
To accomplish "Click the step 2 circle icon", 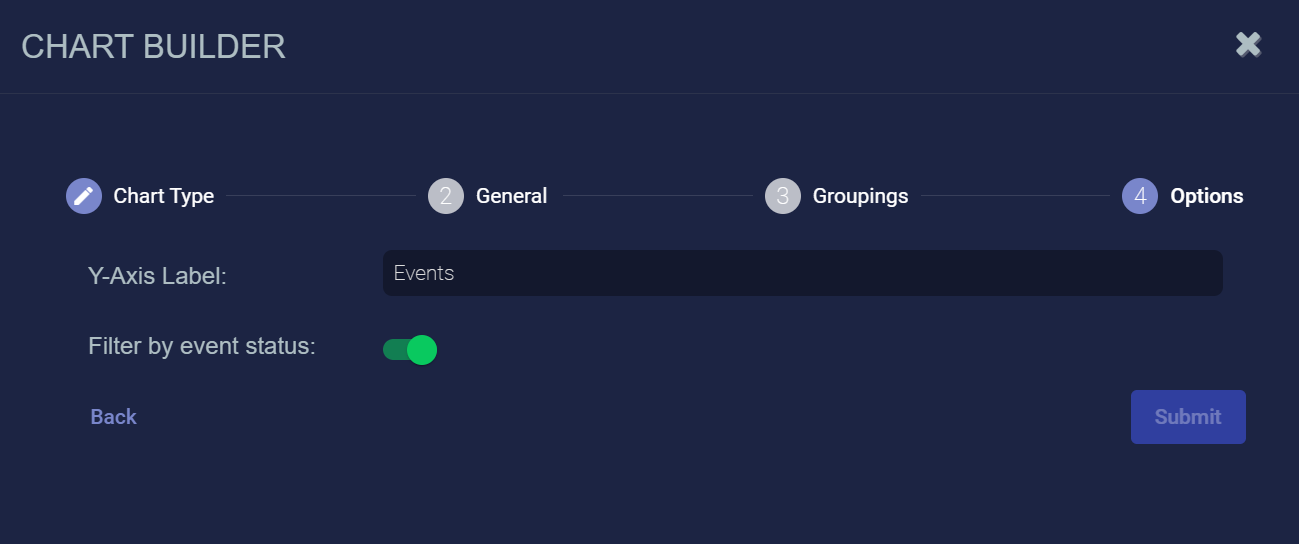I will pyautogui.click(x=446, y=196).
